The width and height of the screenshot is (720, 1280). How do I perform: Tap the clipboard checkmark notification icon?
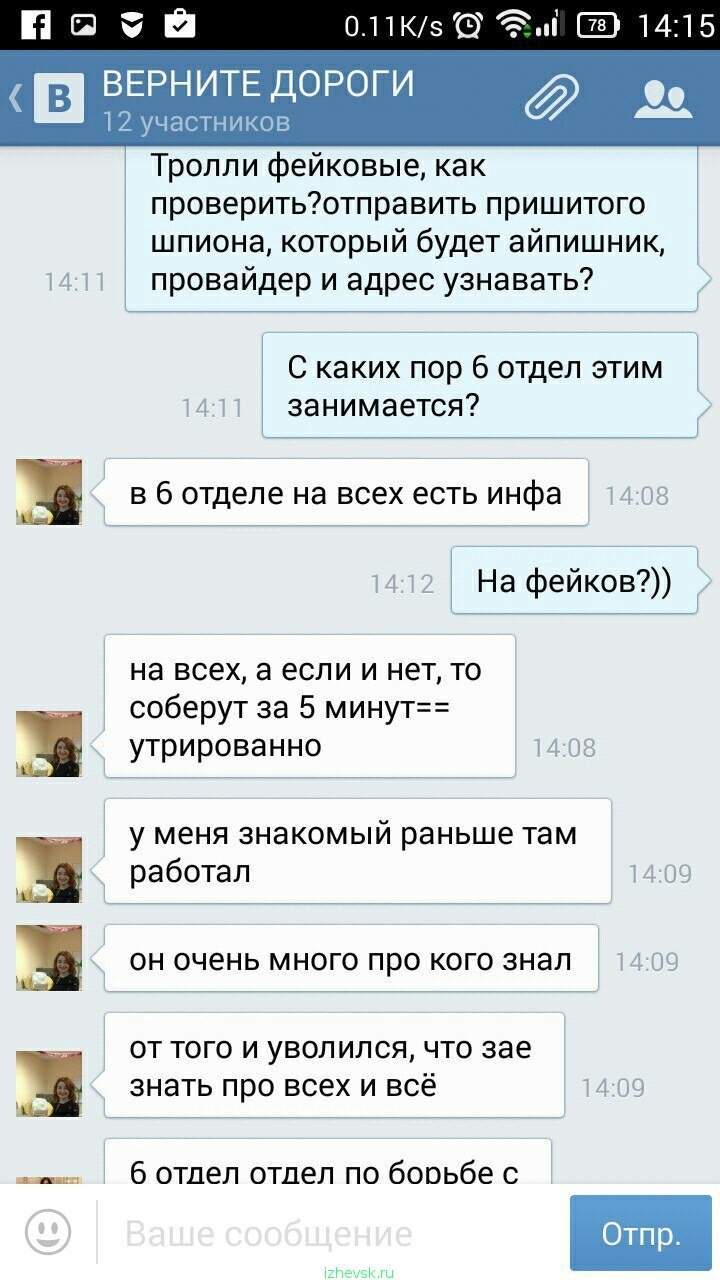[x=178, y=23]
